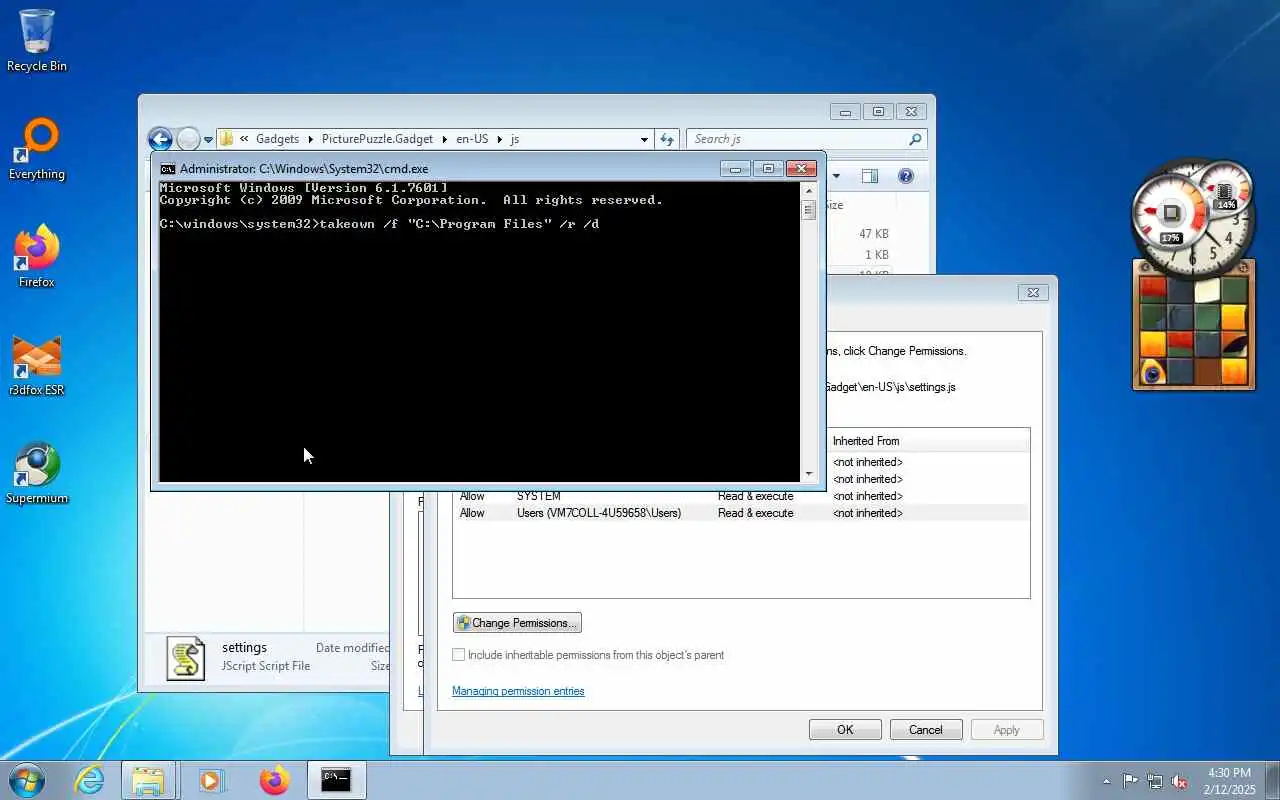
Task: Toggle the Explorer preview pane icon
Action: pos(870,176)
